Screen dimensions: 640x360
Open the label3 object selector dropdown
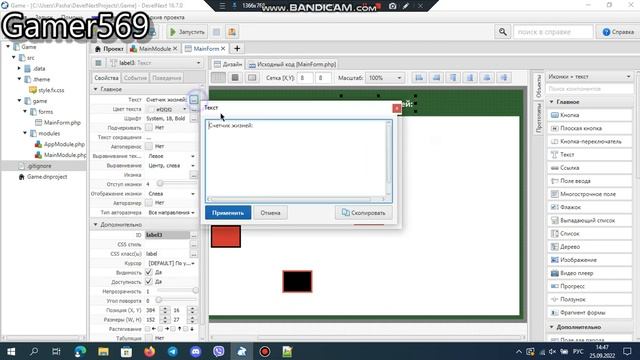point(198,63)
